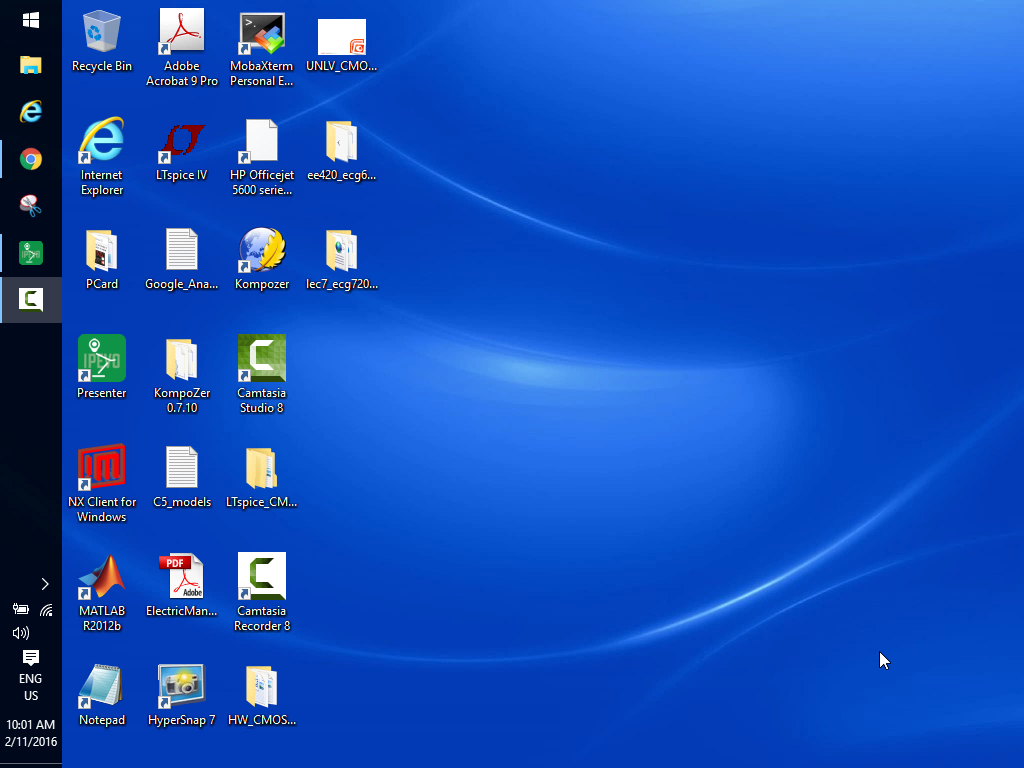Select the NX Client for Windows icon
The image size is (1024, 768).
pos(102,469)
